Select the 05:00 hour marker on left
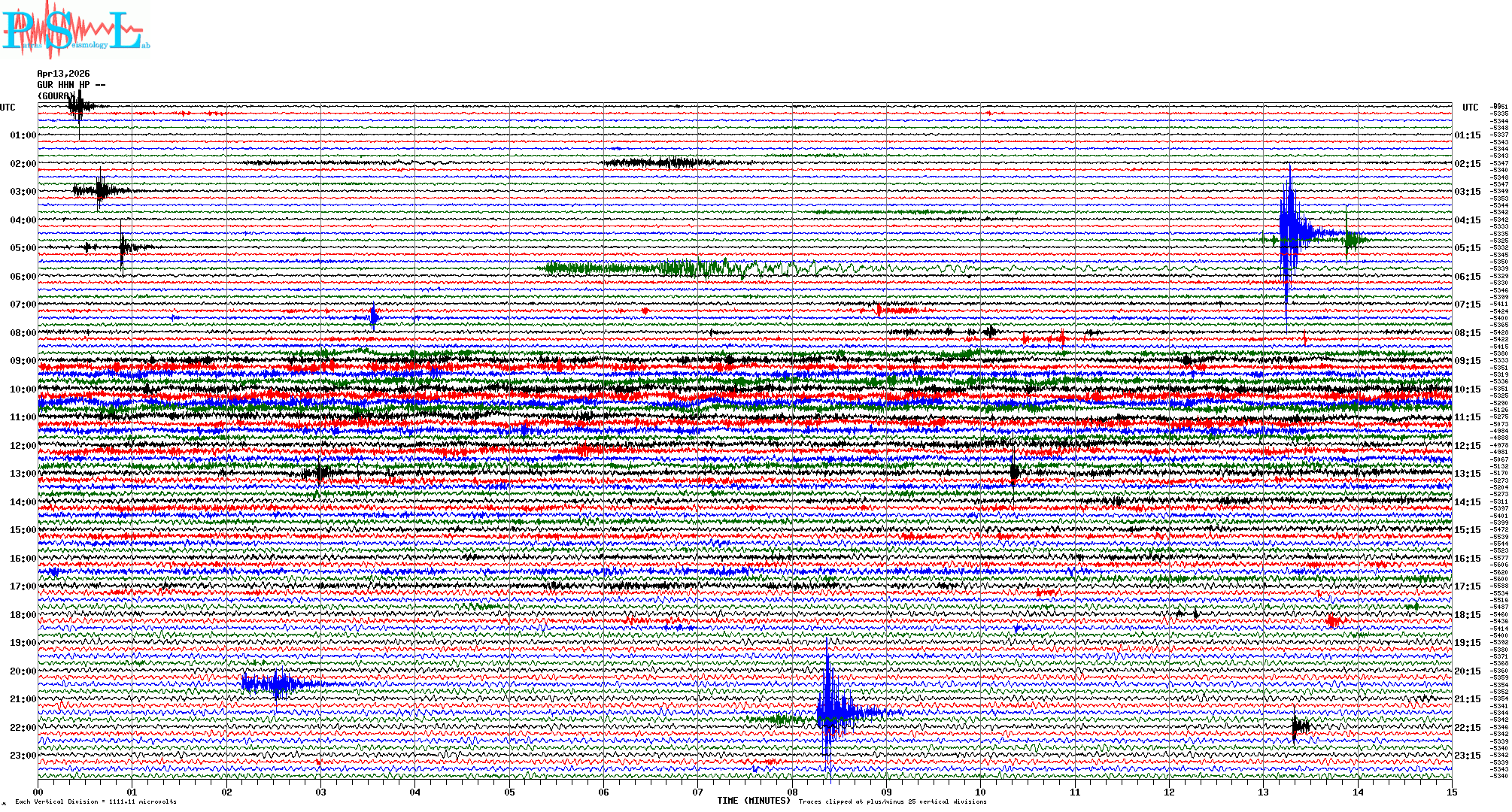Viewport: 1512px width, 812px height. pos(23,248)
